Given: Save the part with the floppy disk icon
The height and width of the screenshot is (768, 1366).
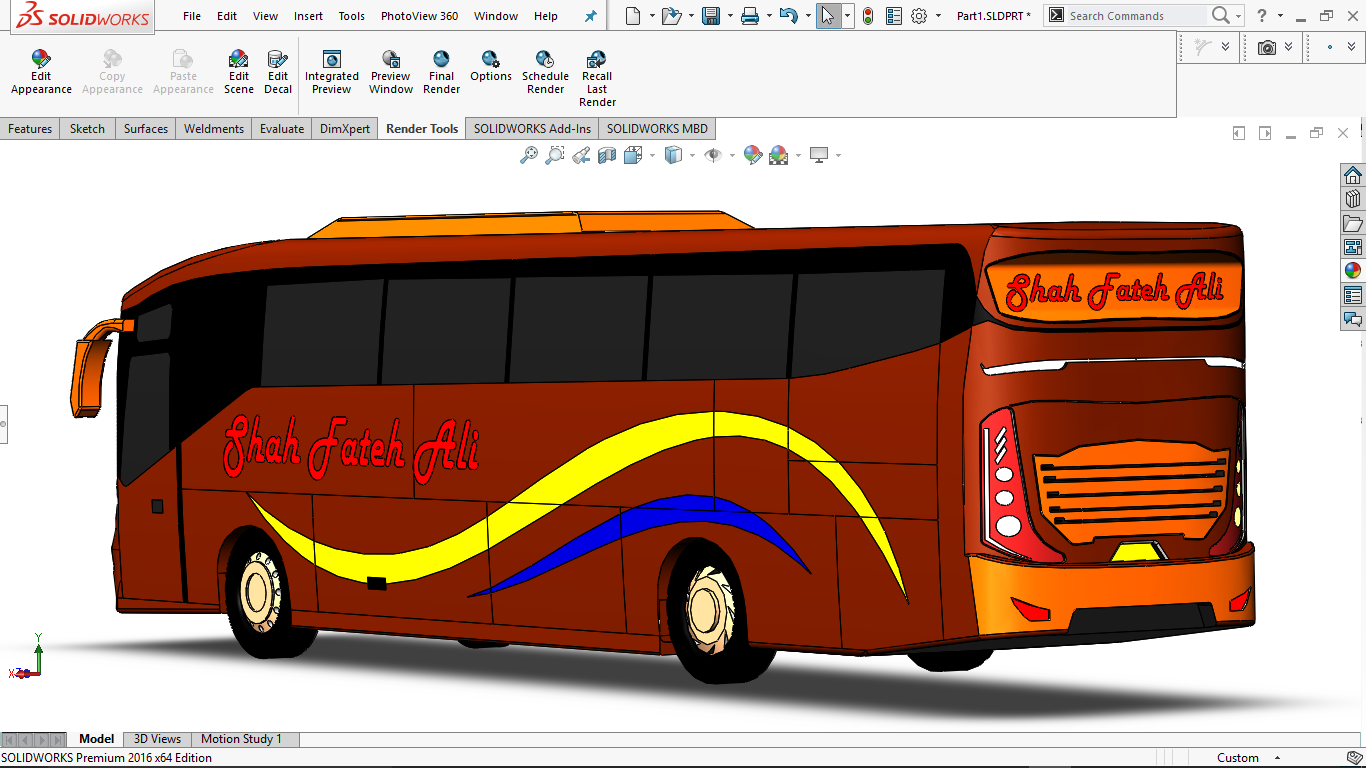Looking at the screenshot, I should click(x=711, y=16).
